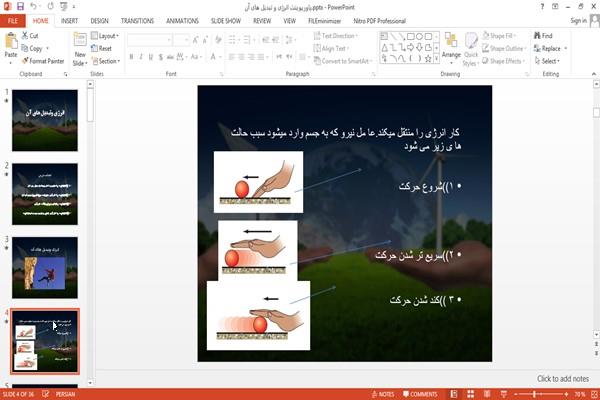Convert to SmartArt button
The image size is (600, 400).
[342, 61]
